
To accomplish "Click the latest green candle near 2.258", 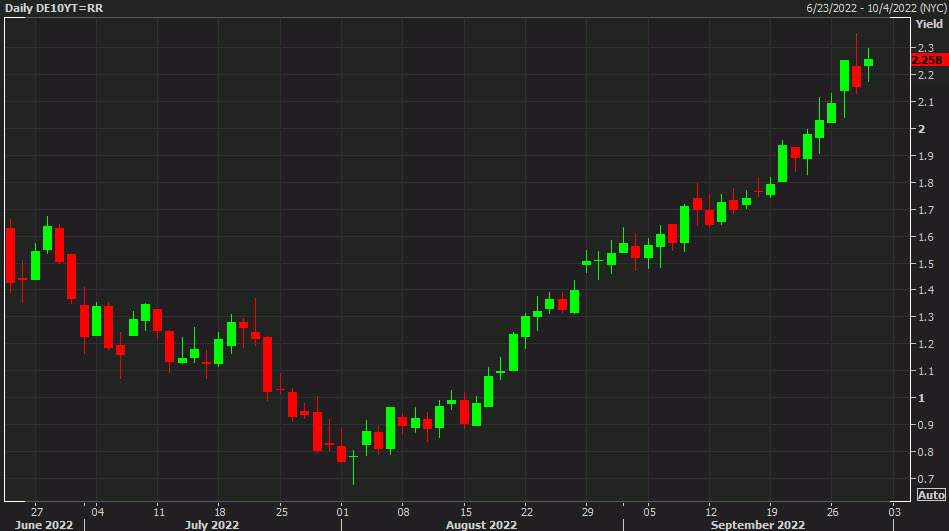I will (x=869, y=62).
